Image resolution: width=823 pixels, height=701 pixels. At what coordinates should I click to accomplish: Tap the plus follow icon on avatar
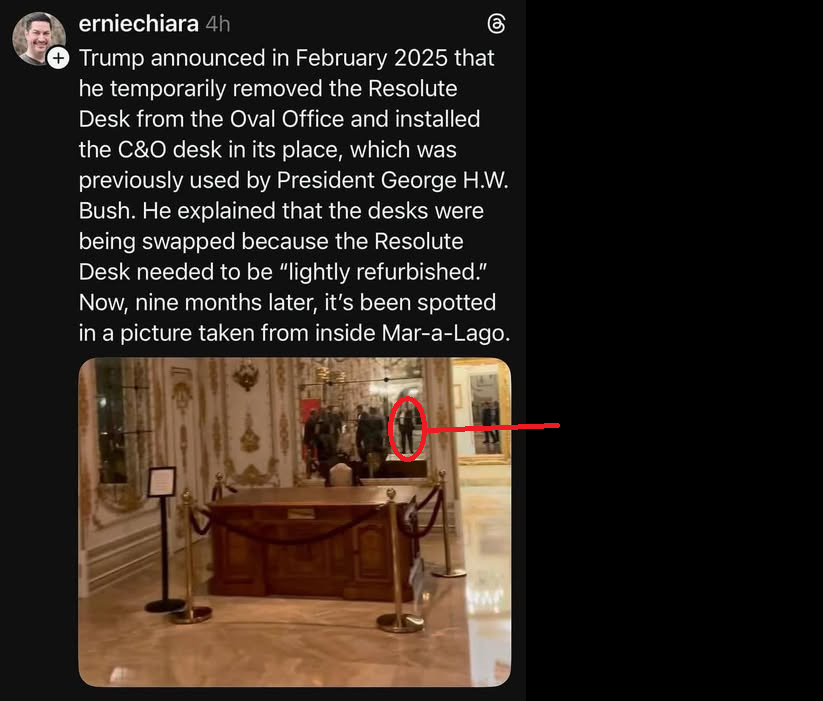58,58
